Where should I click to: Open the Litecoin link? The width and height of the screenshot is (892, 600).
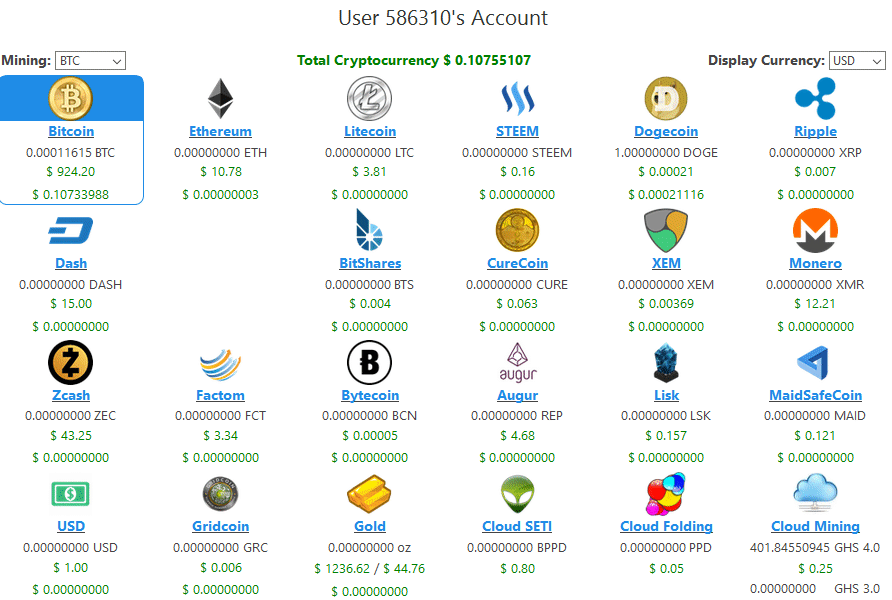(370, 131)
